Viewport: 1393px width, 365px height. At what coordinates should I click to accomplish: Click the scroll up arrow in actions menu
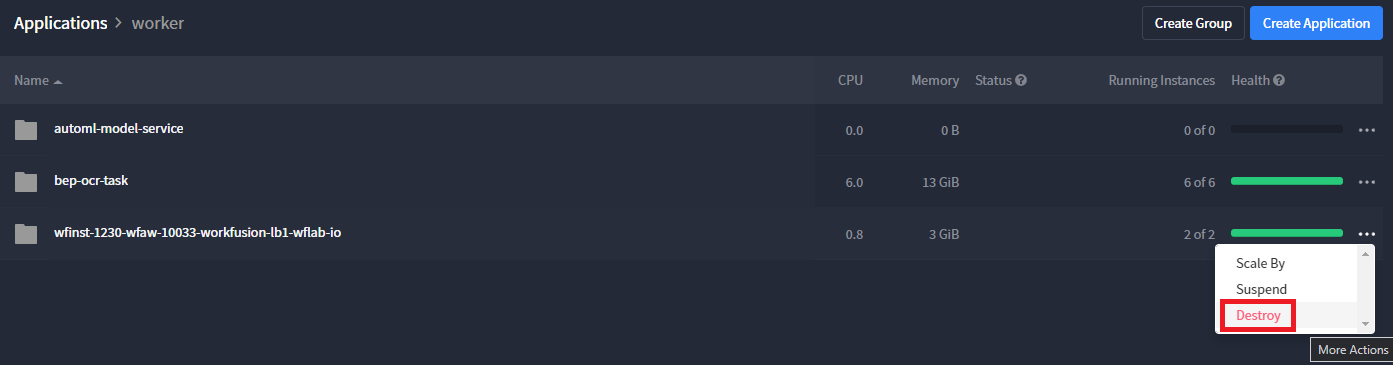coord(1366,254)
